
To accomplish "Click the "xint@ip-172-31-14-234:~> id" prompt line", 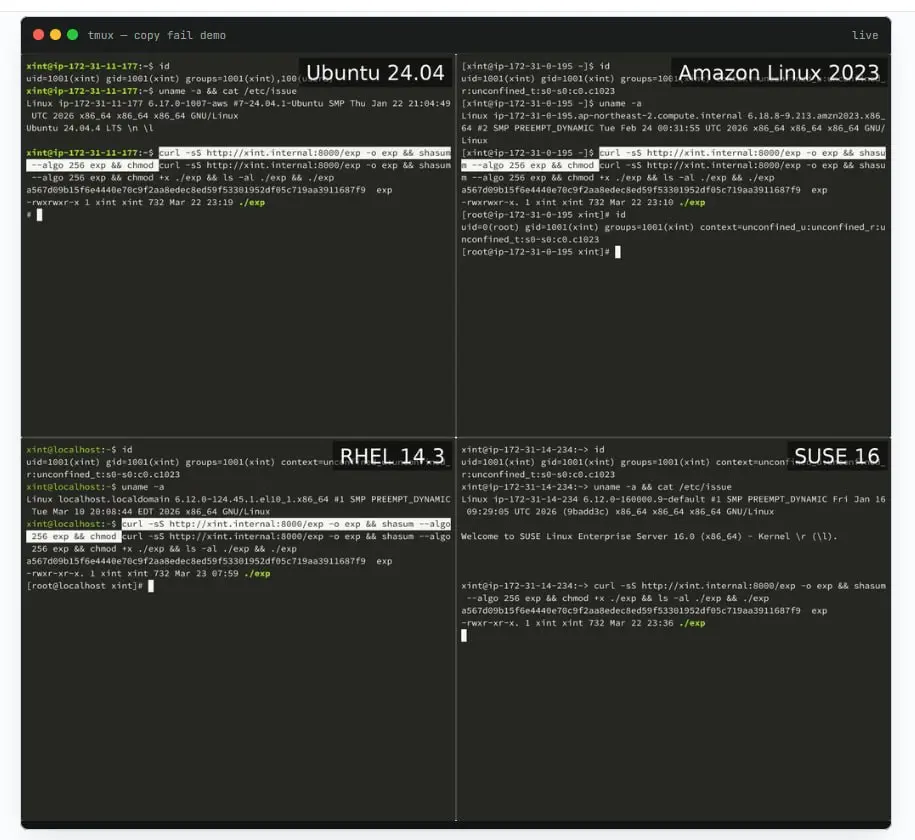I will point(533,449).
